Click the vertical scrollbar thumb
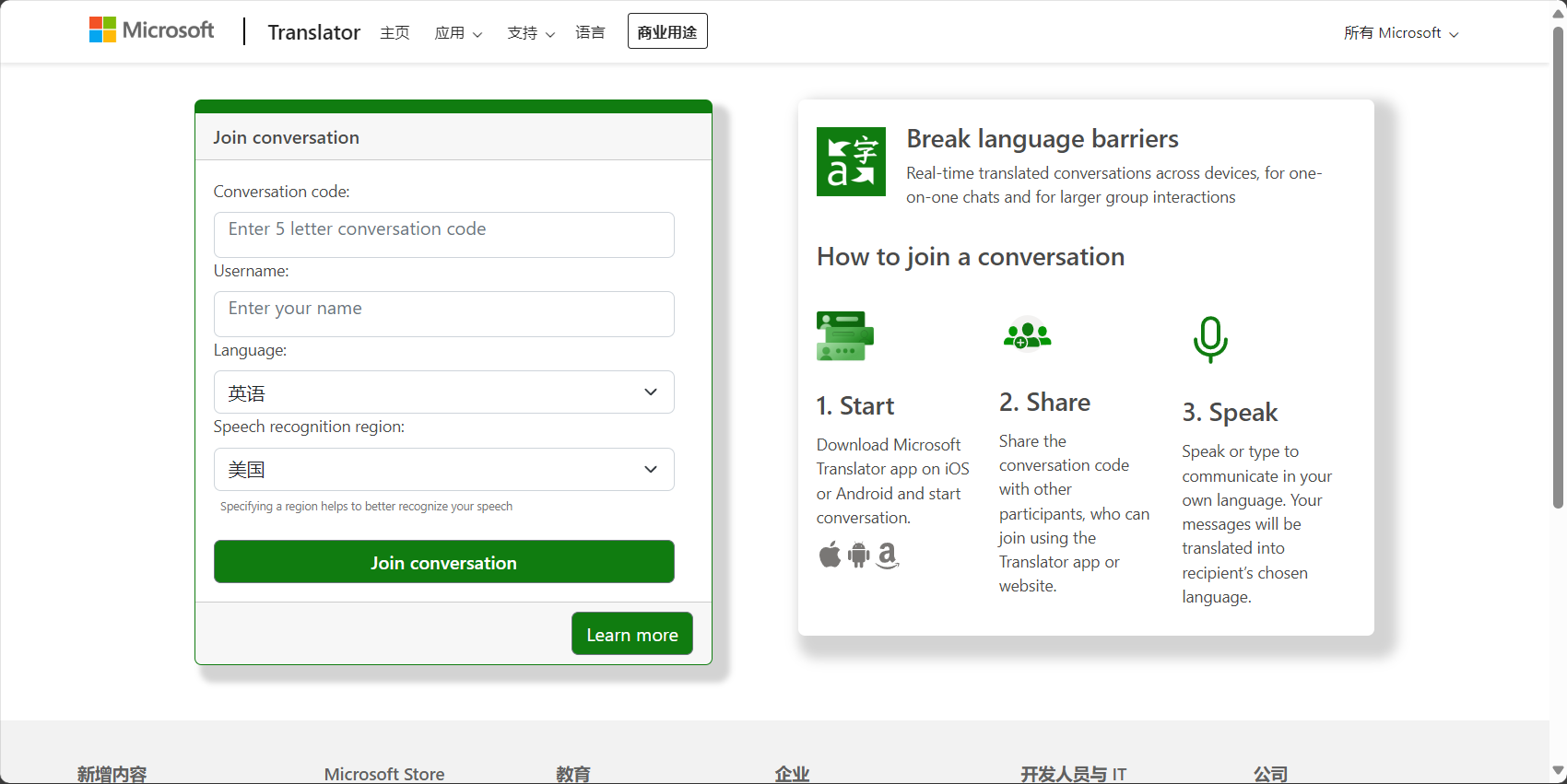Image resolution: width=1567 pixels, height=784 pixels. pyautogui.click(x=1558, y=267)
